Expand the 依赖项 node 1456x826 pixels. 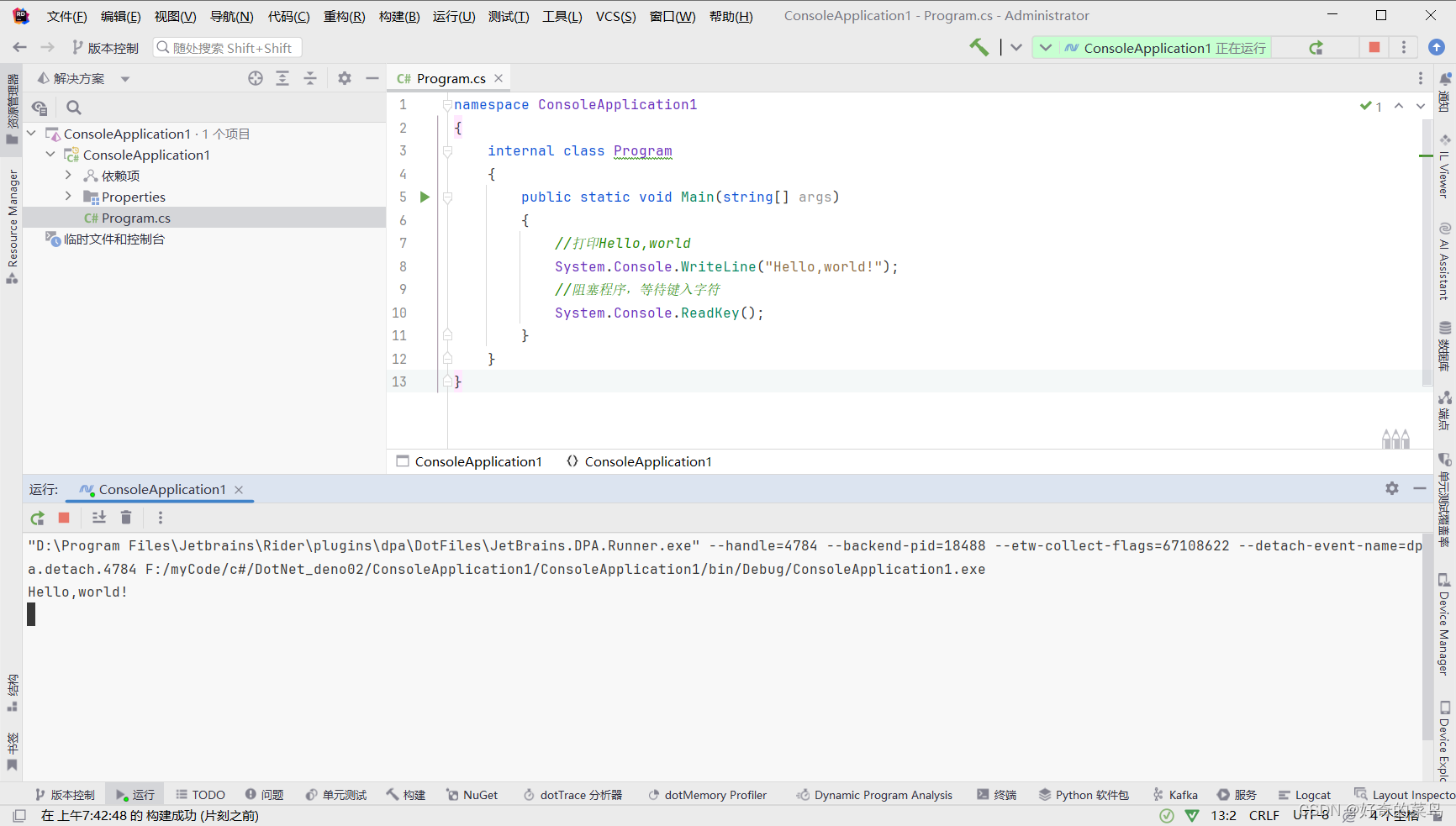point(69,176)
